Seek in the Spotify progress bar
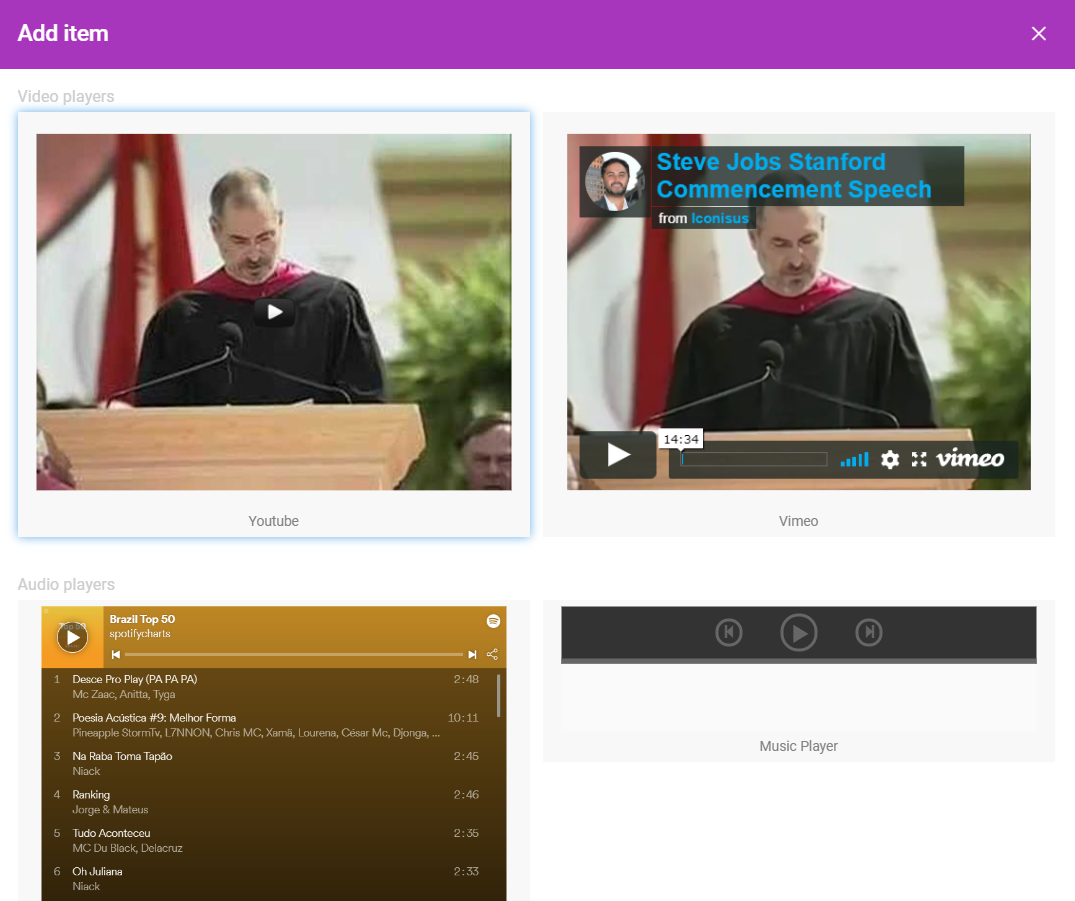Viewport: 1075px width, 901px height. (294, 655)
